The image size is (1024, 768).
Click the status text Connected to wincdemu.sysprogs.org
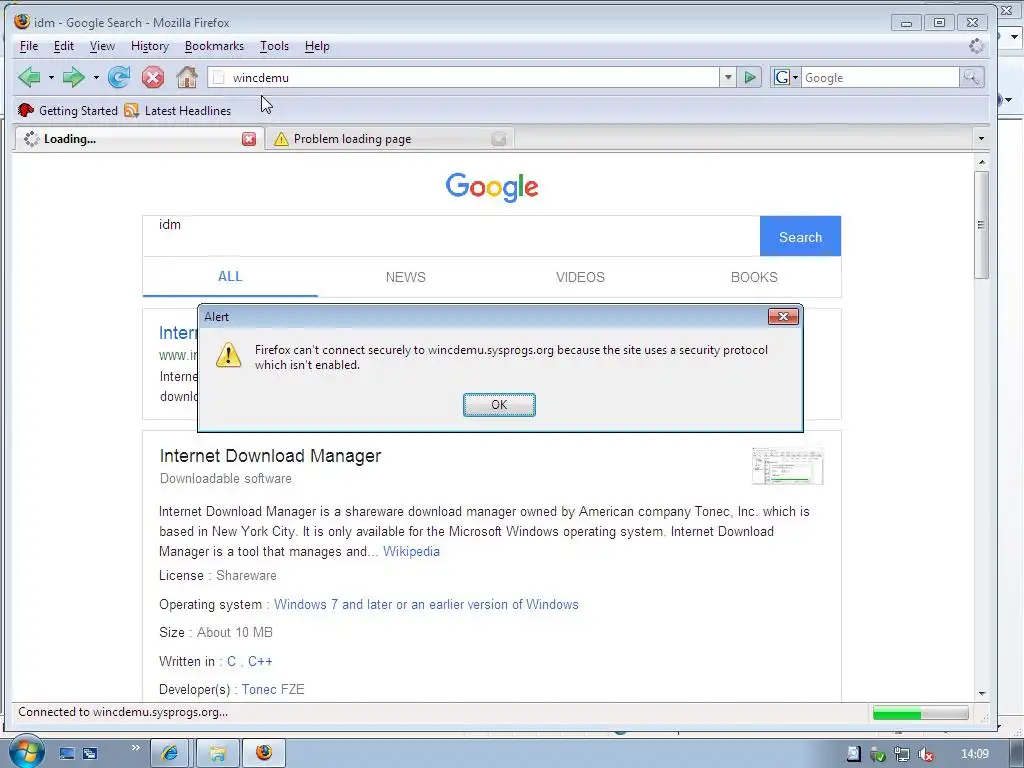pyautogui.click(x=123, y=712)
